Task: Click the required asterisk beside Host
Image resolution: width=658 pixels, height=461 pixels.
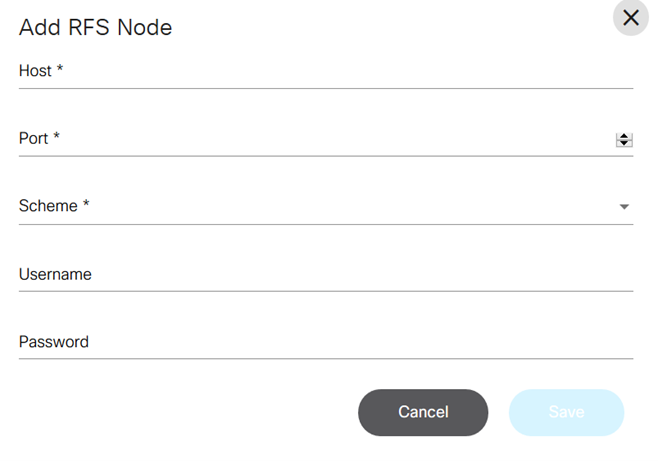Action: [60, 70]
